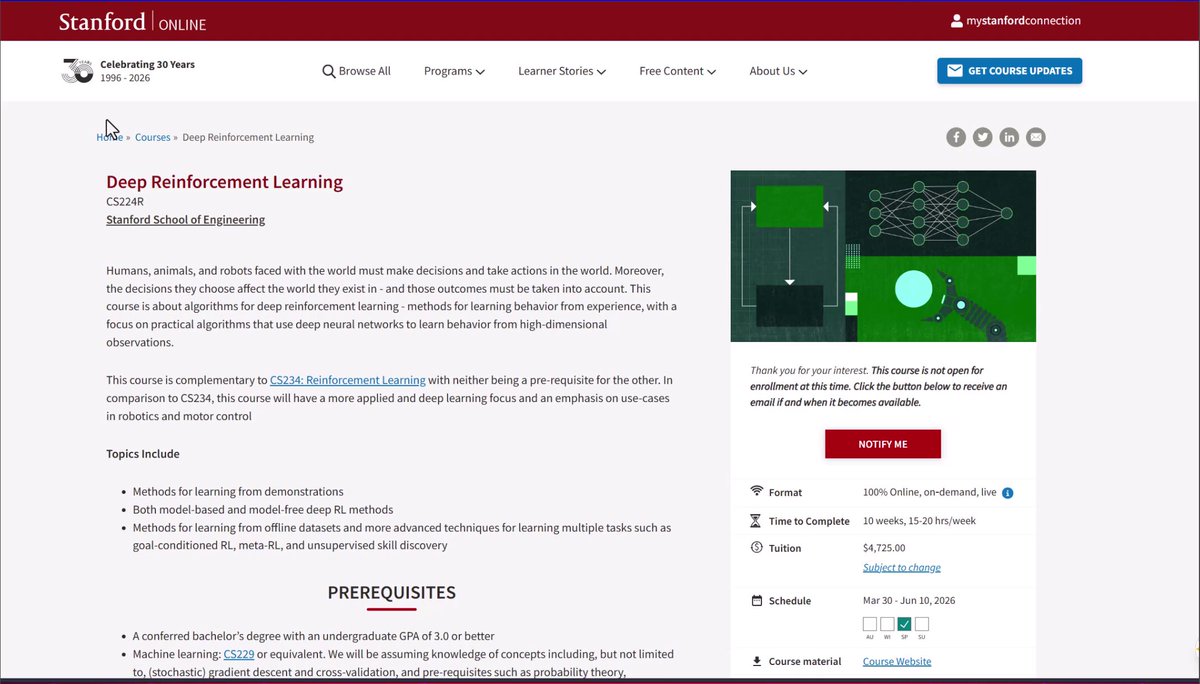Expand the About Us menu
Image resolution: width=1200 pixels, height=684 pixels.
pos(778,71)
